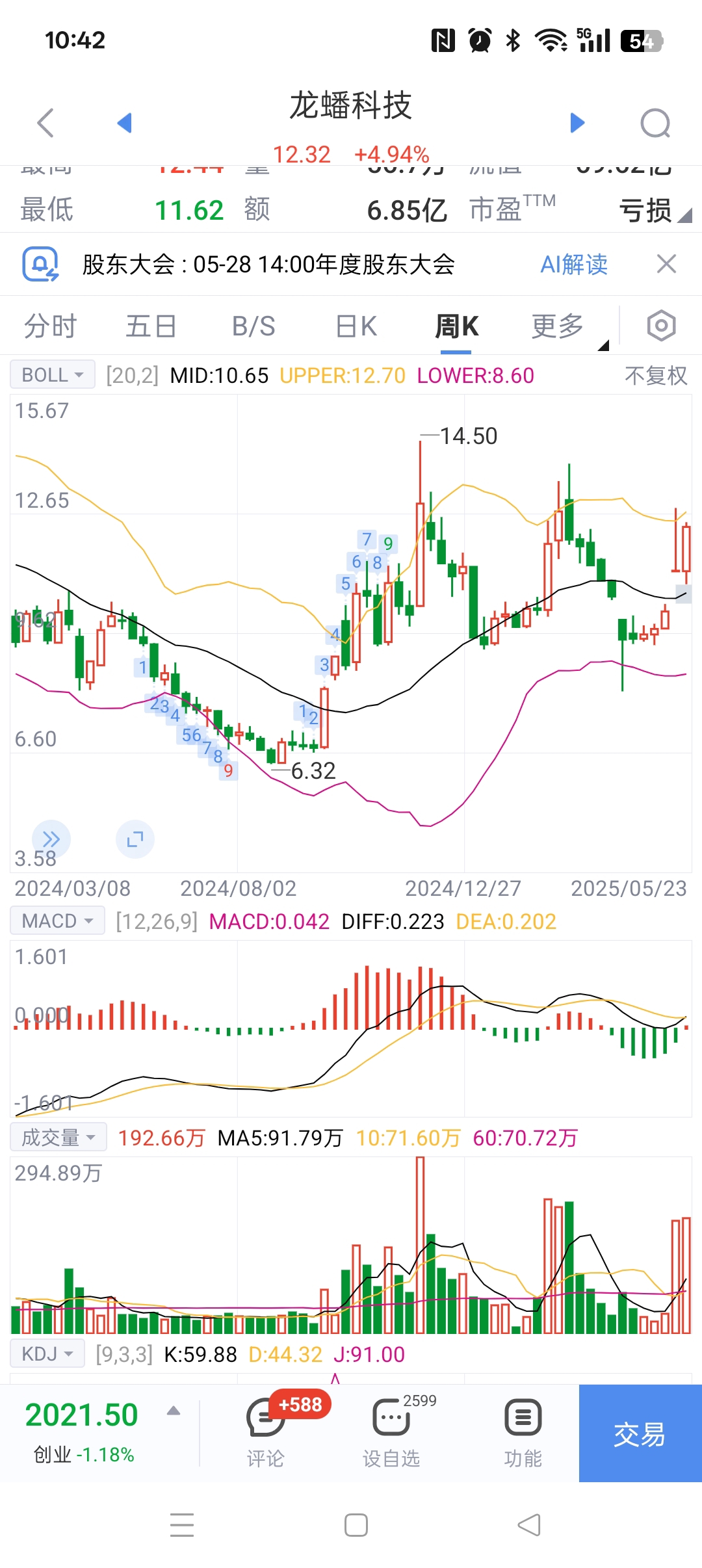Screen dimensions: 702x1568
Task: Tap the Android home square button
Action: (356, 1525)
